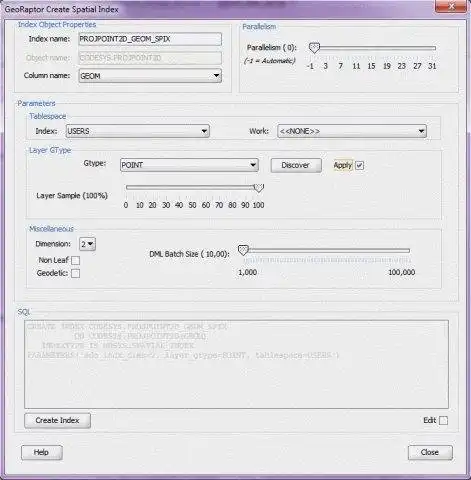Click the Close button at bottom
Screen dimensions: 471x480
pos(430,452)
